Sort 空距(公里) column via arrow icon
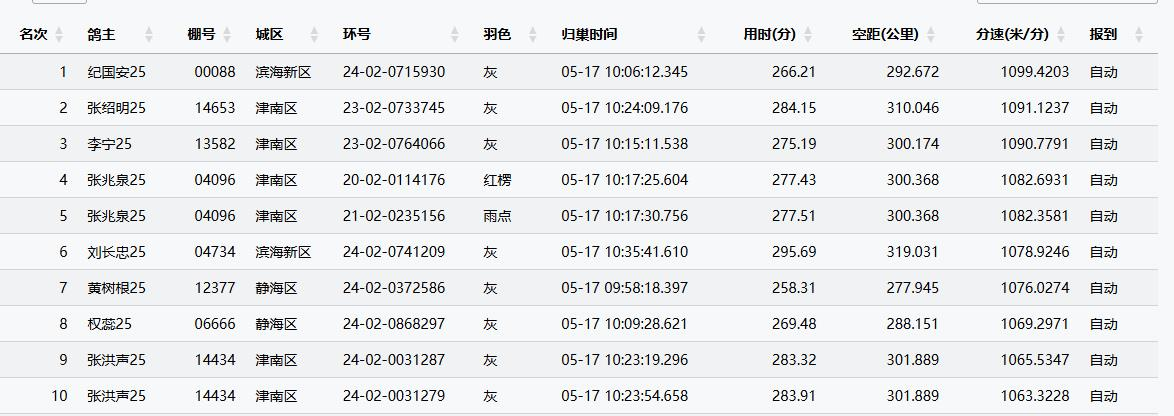1174x416 pixels. [932, 35]
